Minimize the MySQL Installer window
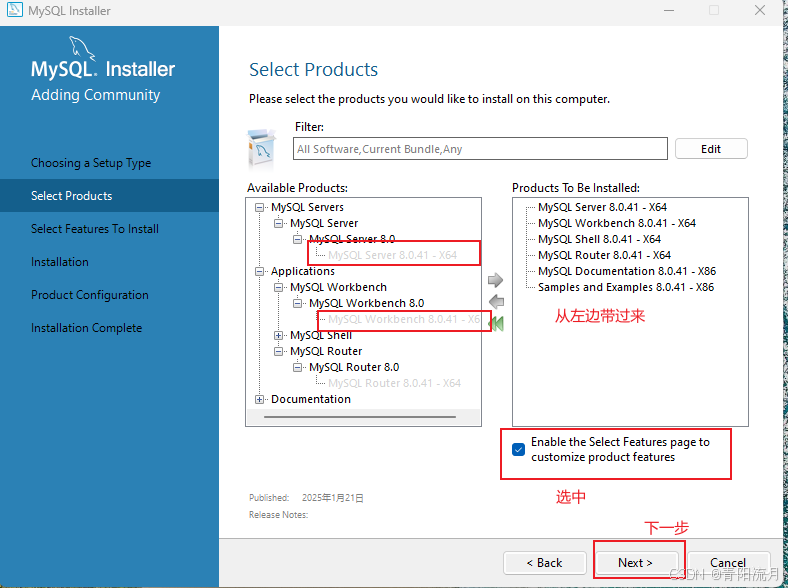This screenshot has height=588, width=788. pos(669,10)
